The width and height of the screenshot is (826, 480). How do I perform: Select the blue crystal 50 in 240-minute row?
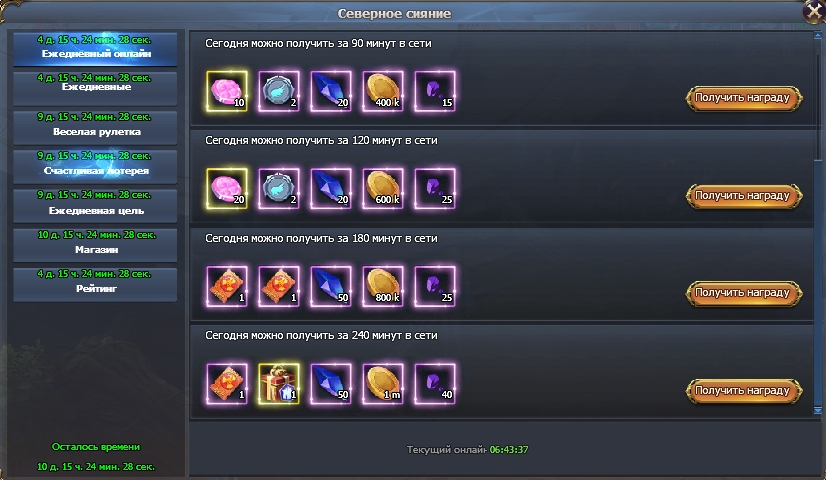coord(331,384)
